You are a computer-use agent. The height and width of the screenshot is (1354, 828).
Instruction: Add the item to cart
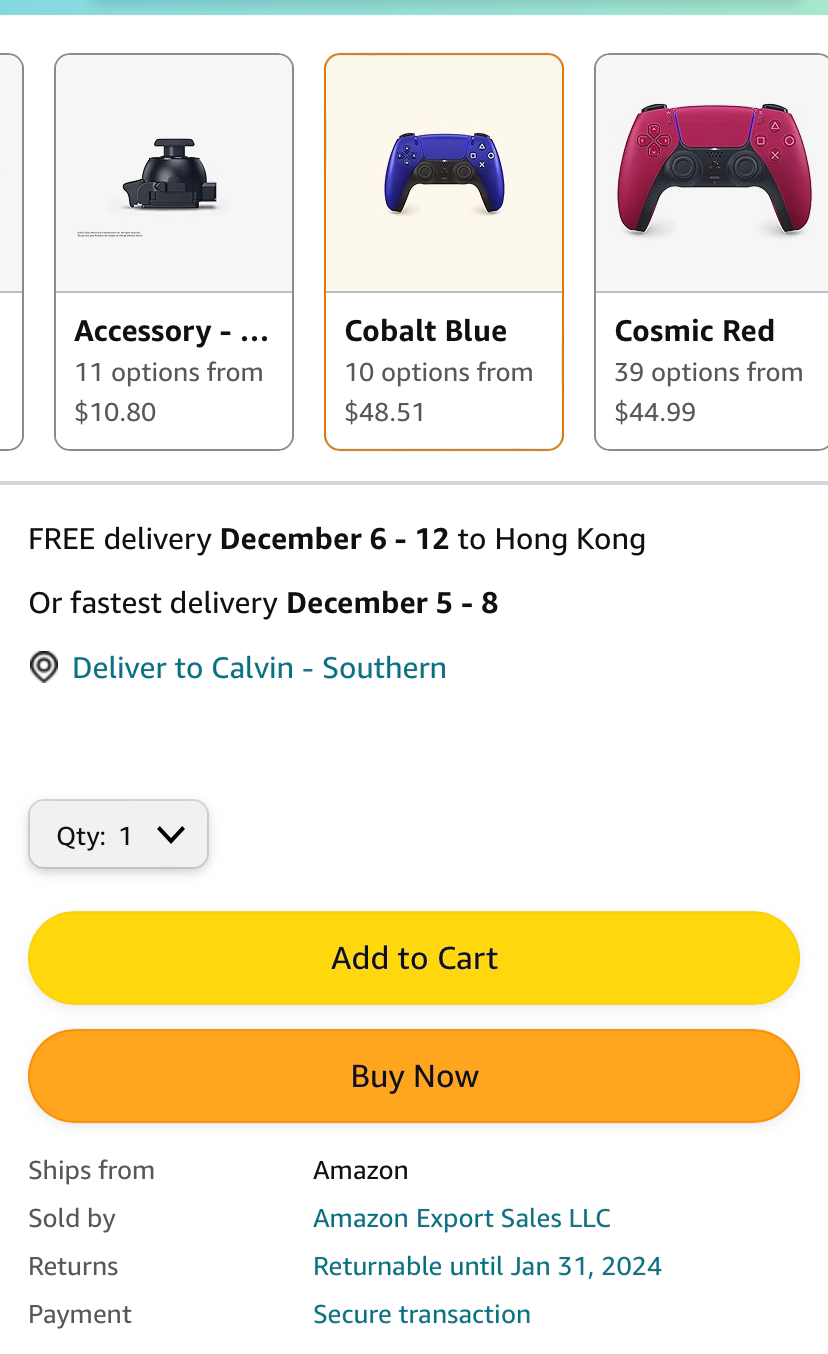[414, 958]
